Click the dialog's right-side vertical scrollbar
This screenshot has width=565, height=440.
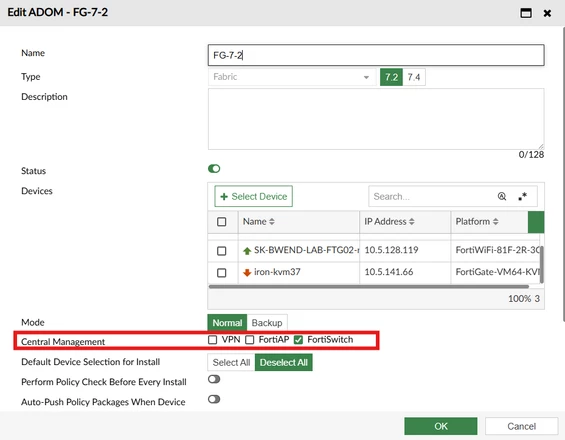(563, 173)
